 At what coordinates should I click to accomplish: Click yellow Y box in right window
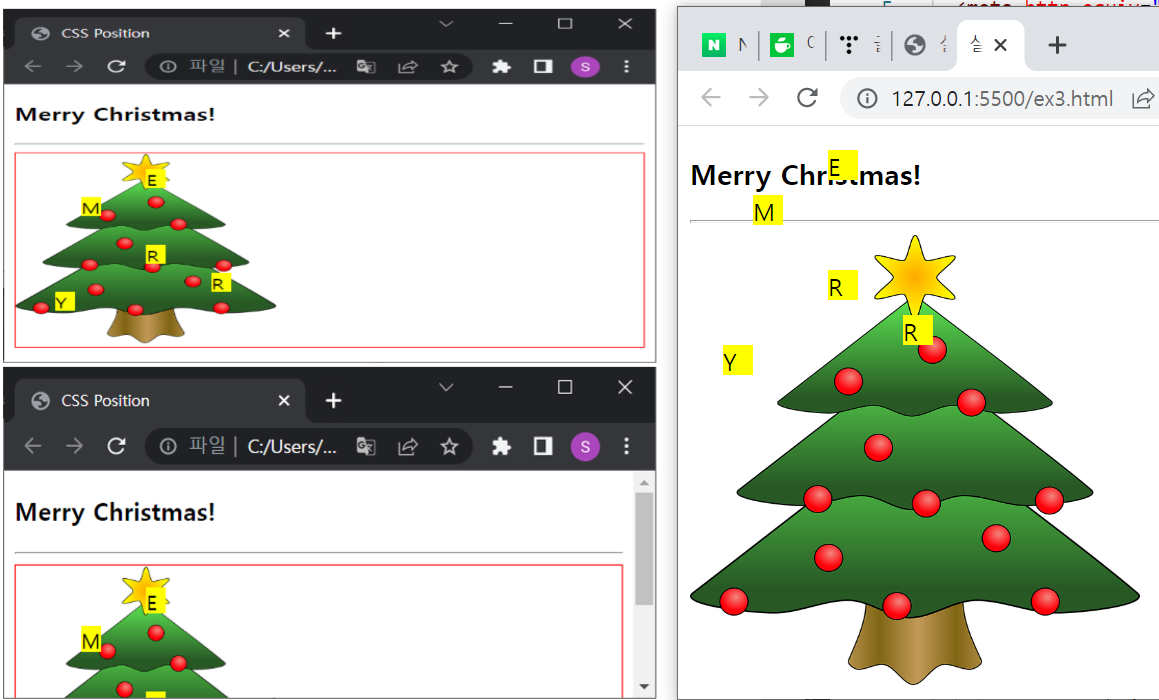(738, 360)
